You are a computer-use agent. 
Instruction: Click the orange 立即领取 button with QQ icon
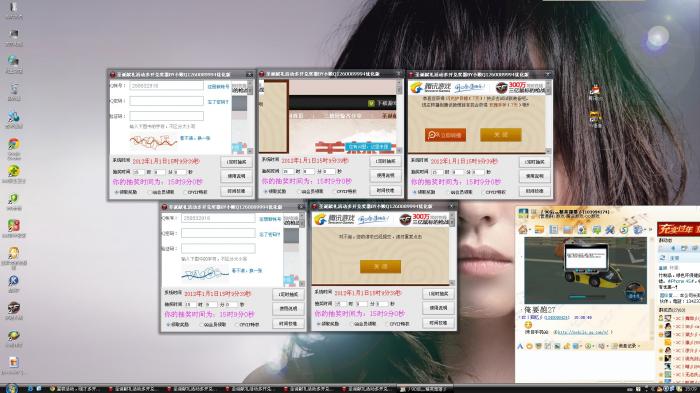coord(445,135)
